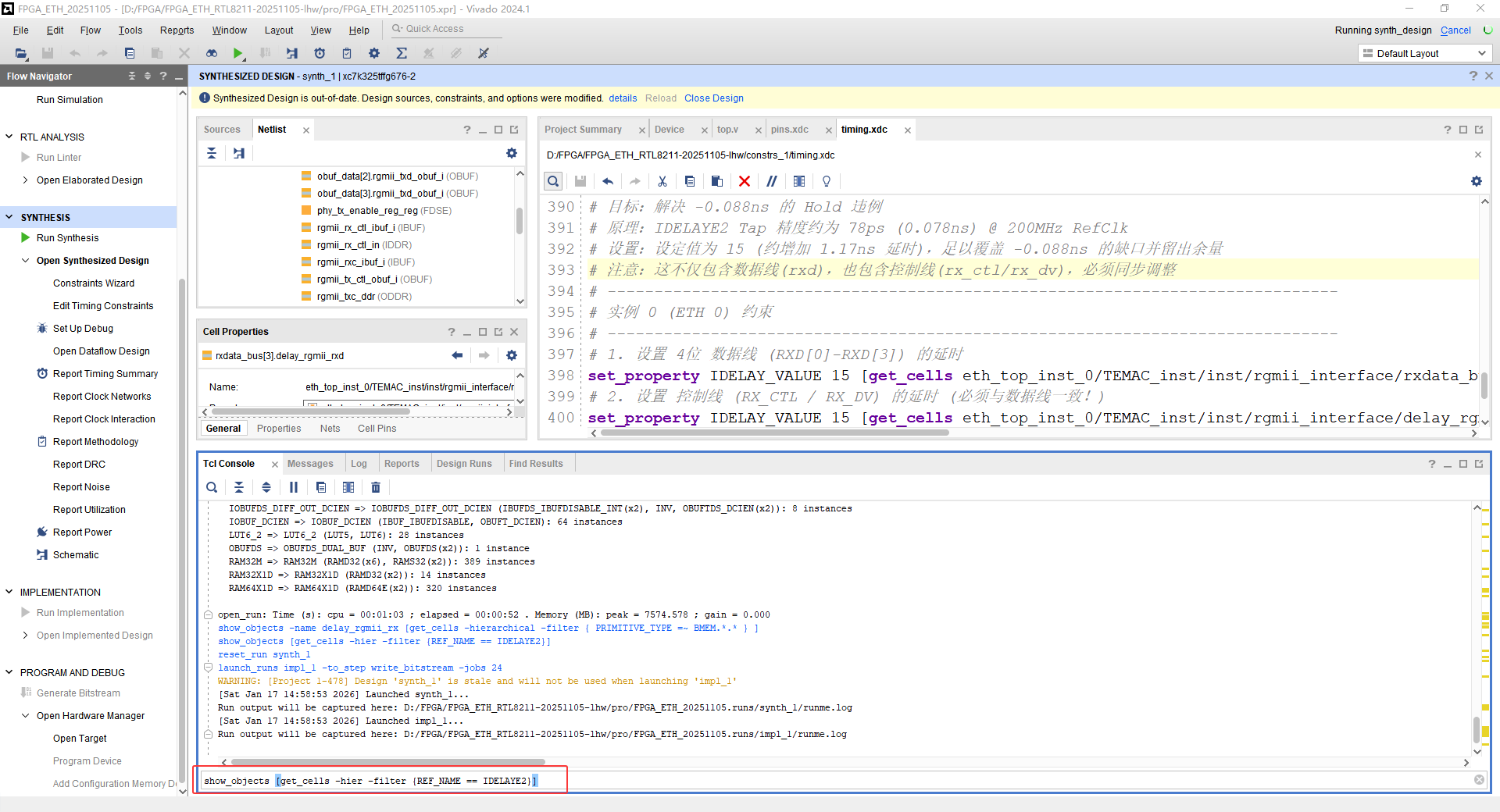This screenshot has height=812, width=1500.
Task: Select the Cell Pins tab
Action: pyautogui.click(x=377, y=429)
